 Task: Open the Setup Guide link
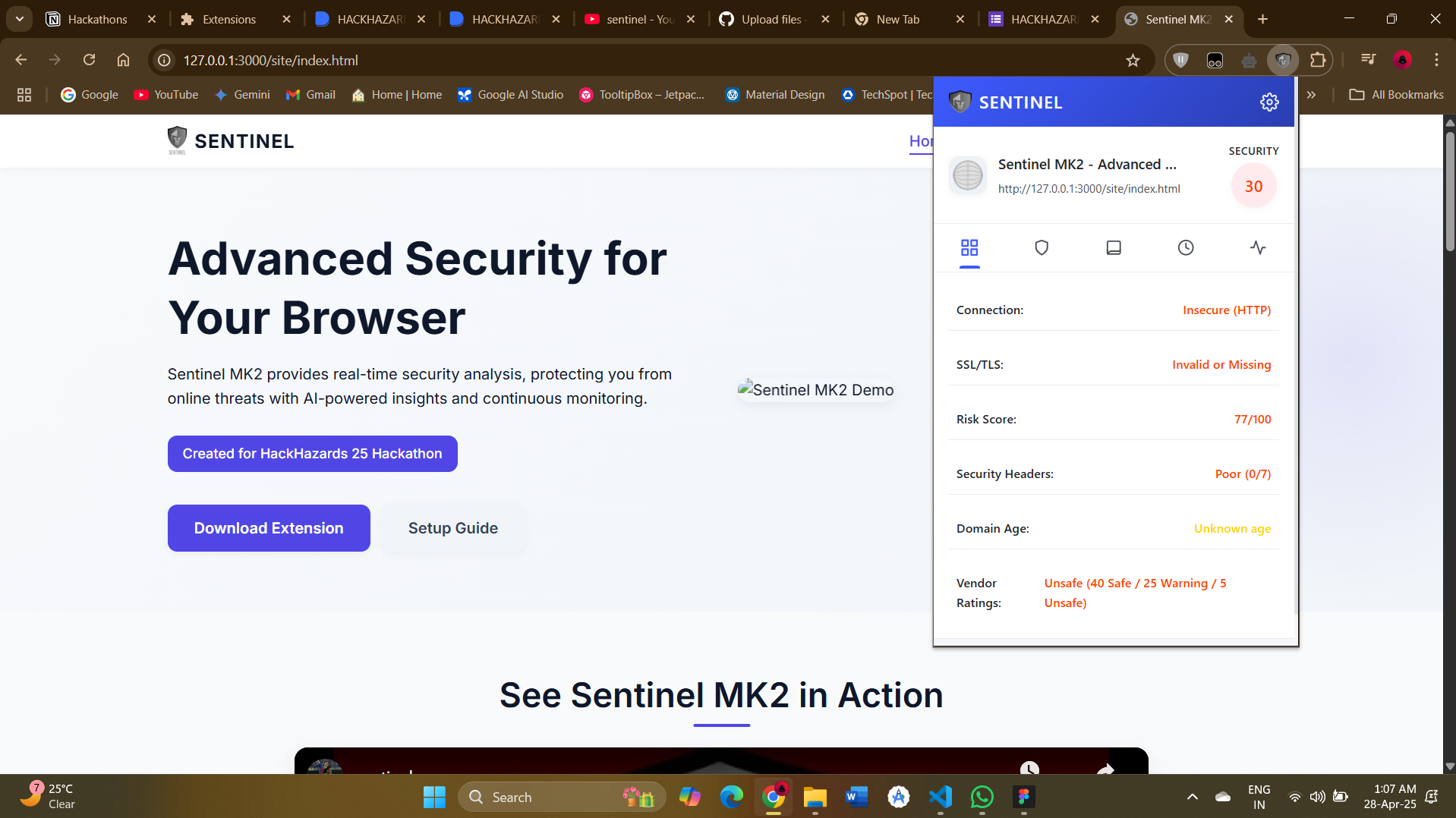pyautogui.click(x=453, y=528)
